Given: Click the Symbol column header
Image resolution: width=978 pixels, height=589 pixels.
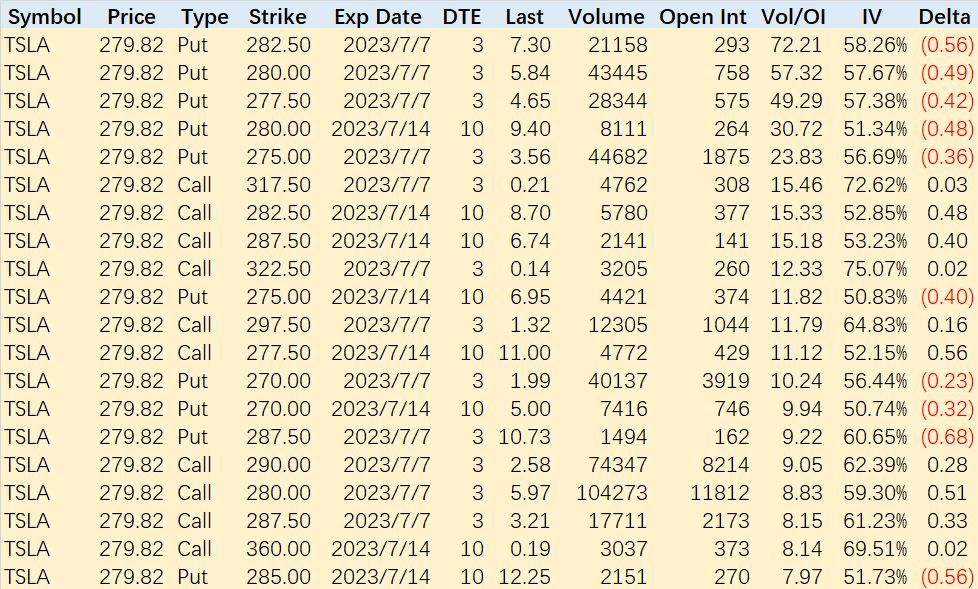Looking at the screenshot, I should 45,17.
